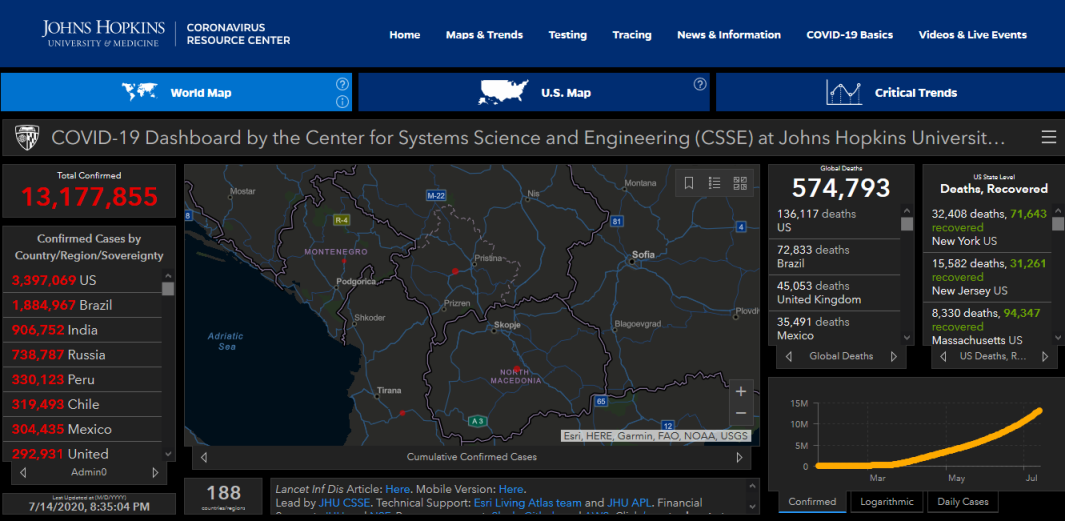Zoom out on the map
Viewport: 1065px width, 521px height.
741,413
